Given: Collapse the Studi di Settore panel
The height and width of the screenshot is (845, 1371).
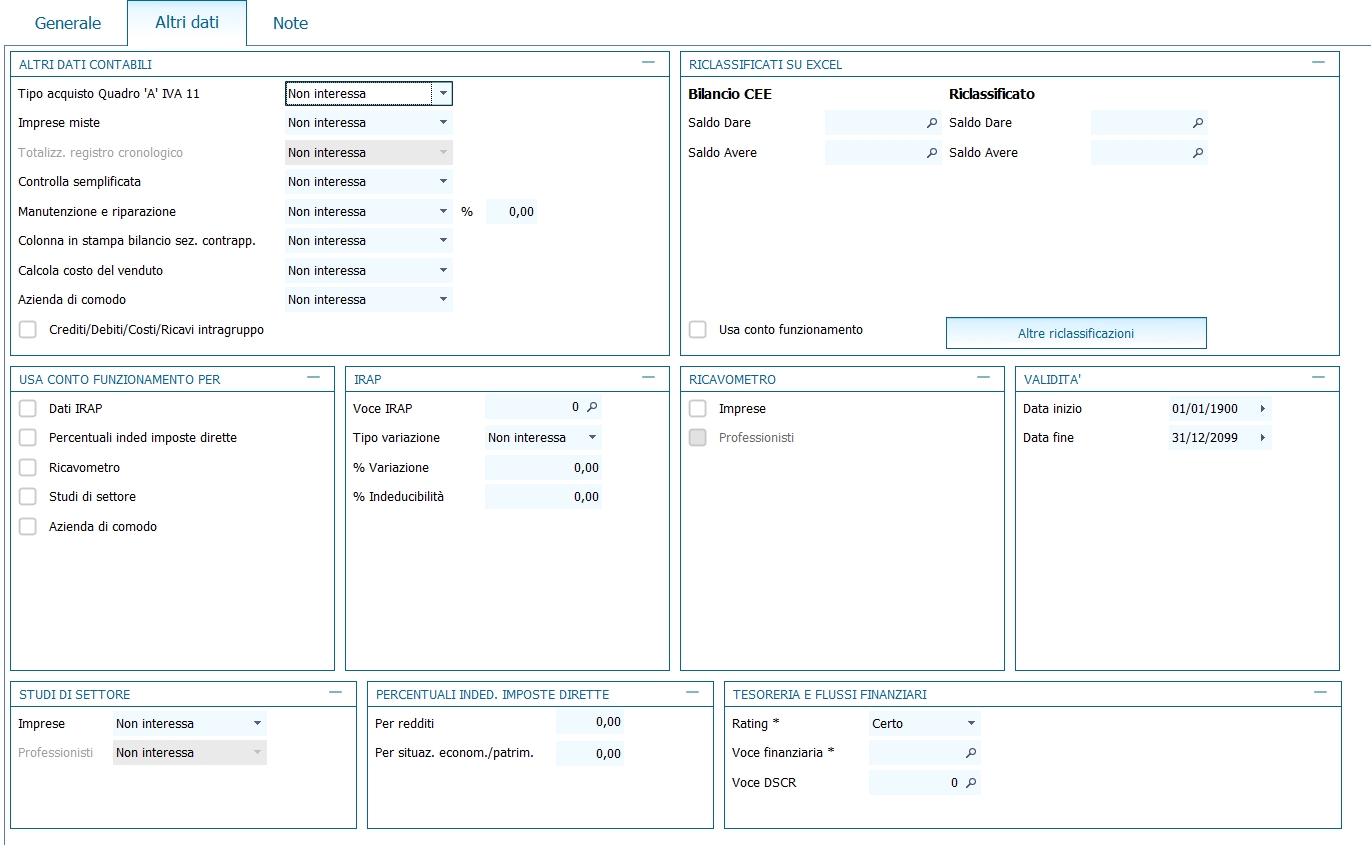Looking at the screenshot, I should click(335, 693).
